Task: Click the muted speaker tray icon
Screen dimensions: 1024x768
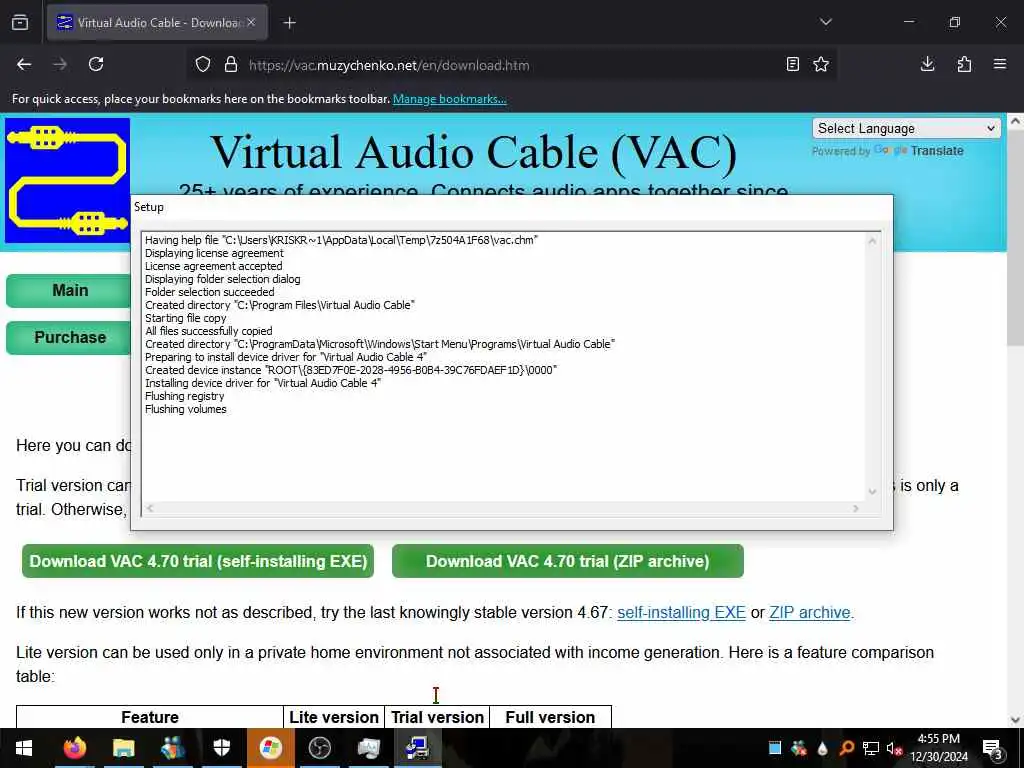Action: (894, 748)
